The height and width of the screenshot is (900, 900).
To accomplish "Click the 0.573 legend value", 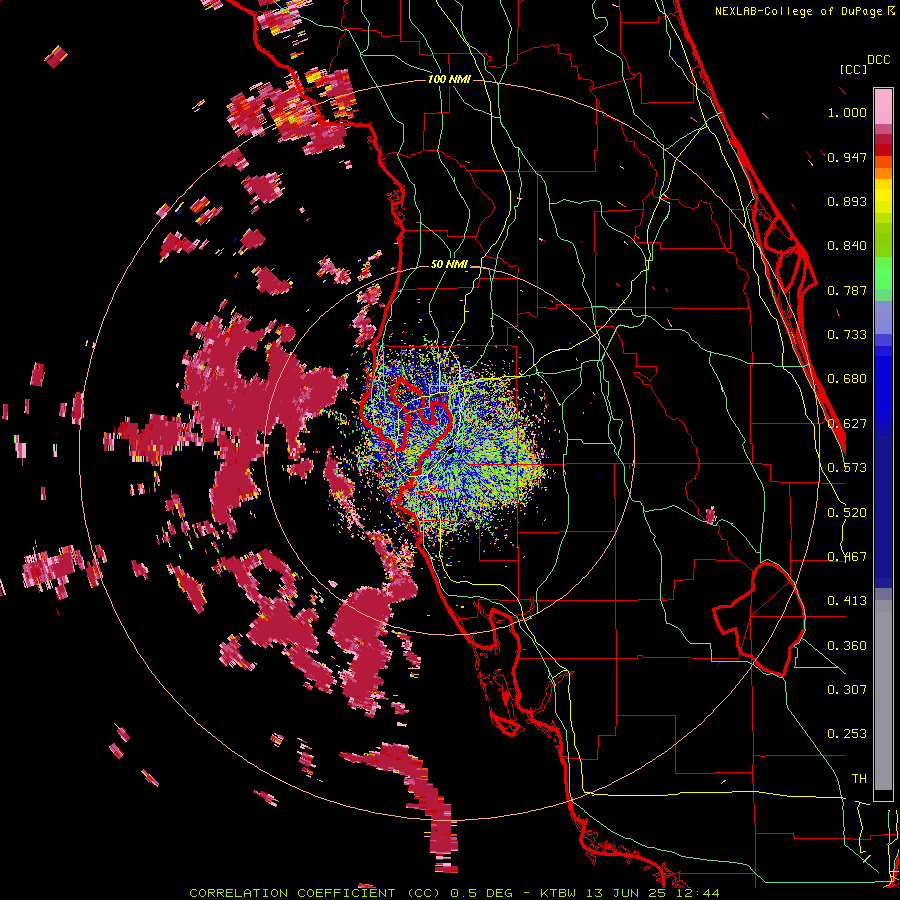I will click(x=847, y=468).
